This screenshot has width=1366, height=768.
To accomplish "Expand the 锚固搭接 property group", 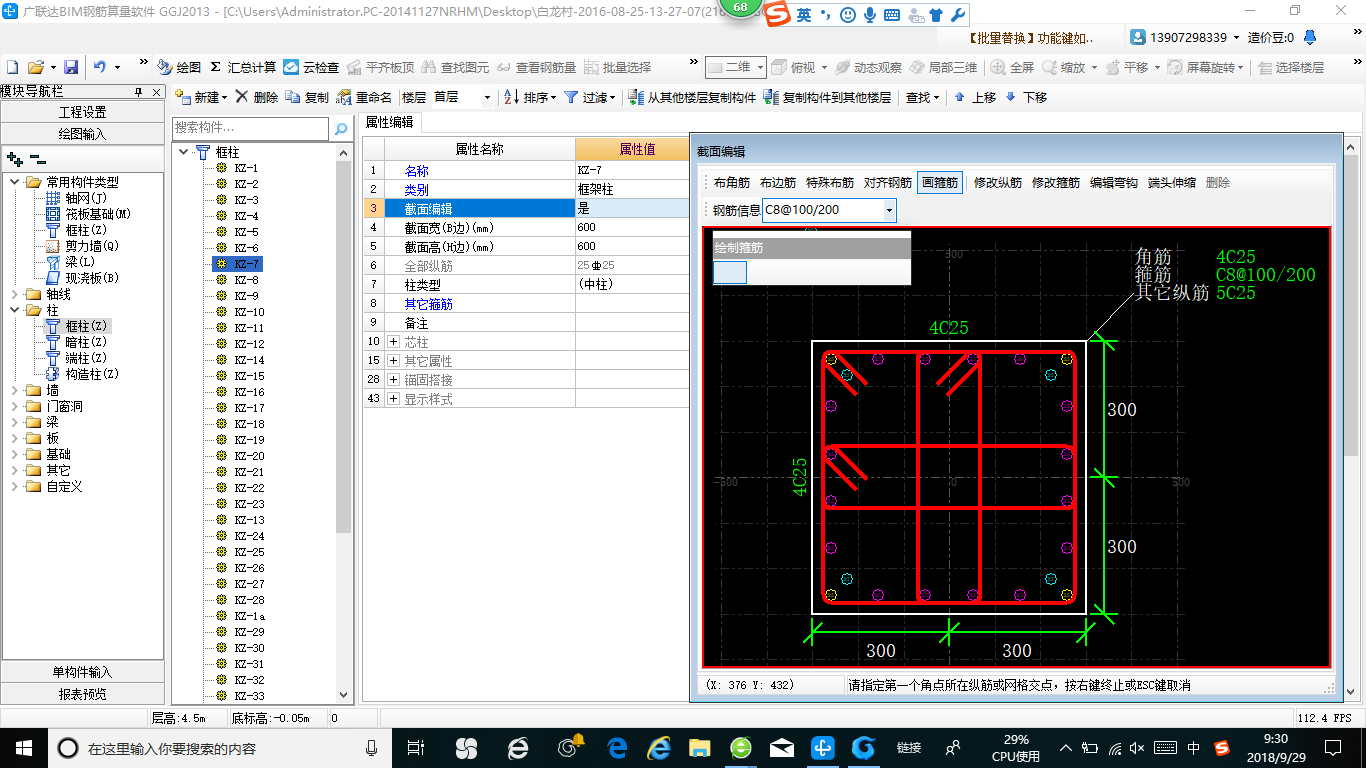I will [393, 380].
